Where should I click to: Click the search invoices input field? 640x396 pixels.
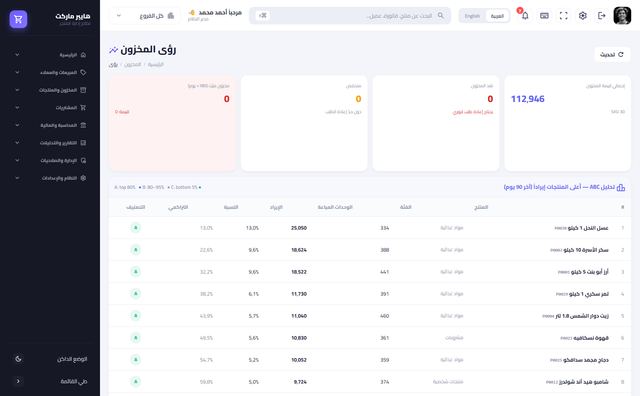tap(351, 16)
